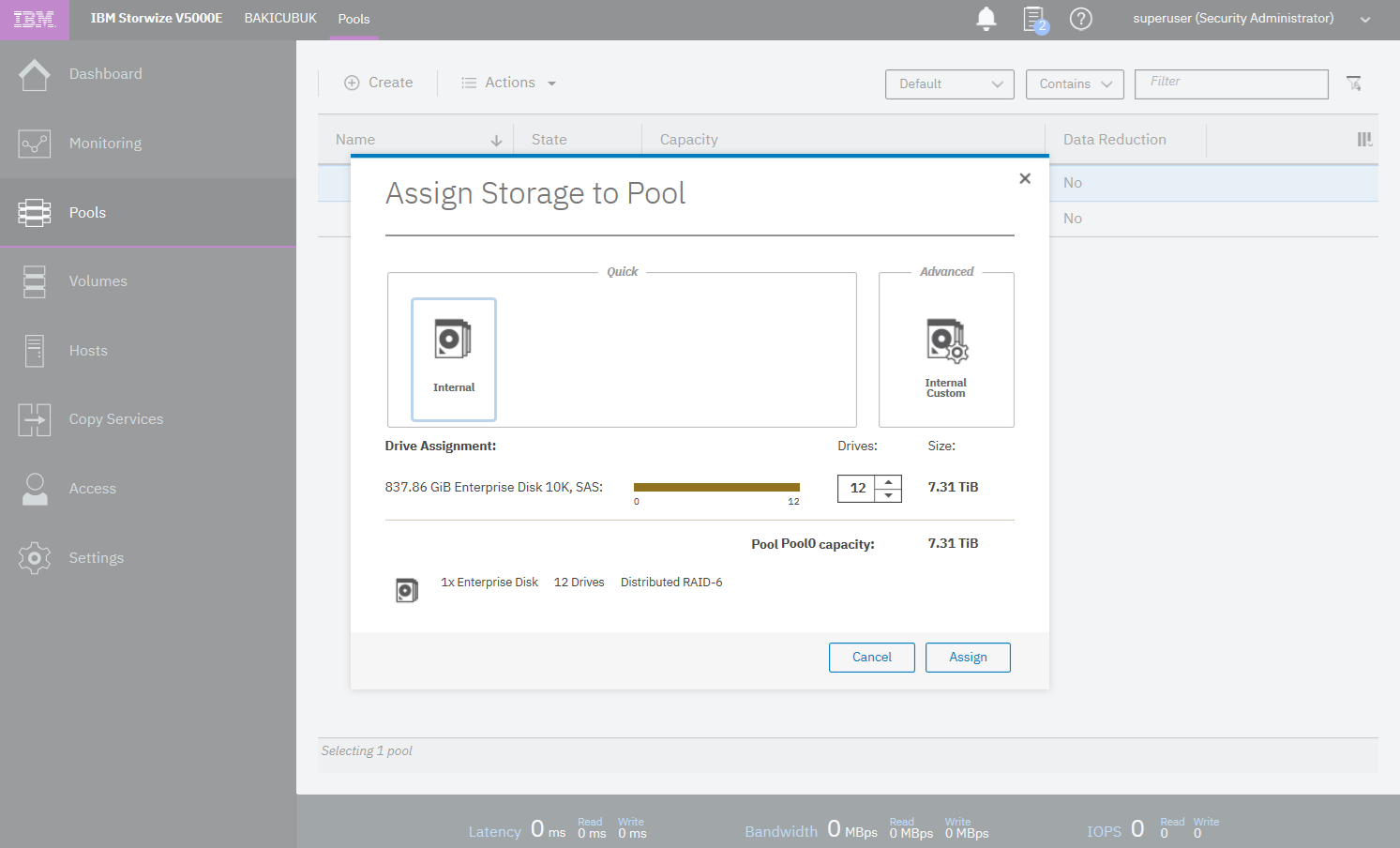
Task: Click the drive assignment slider bar
Action: coord(716,487)
